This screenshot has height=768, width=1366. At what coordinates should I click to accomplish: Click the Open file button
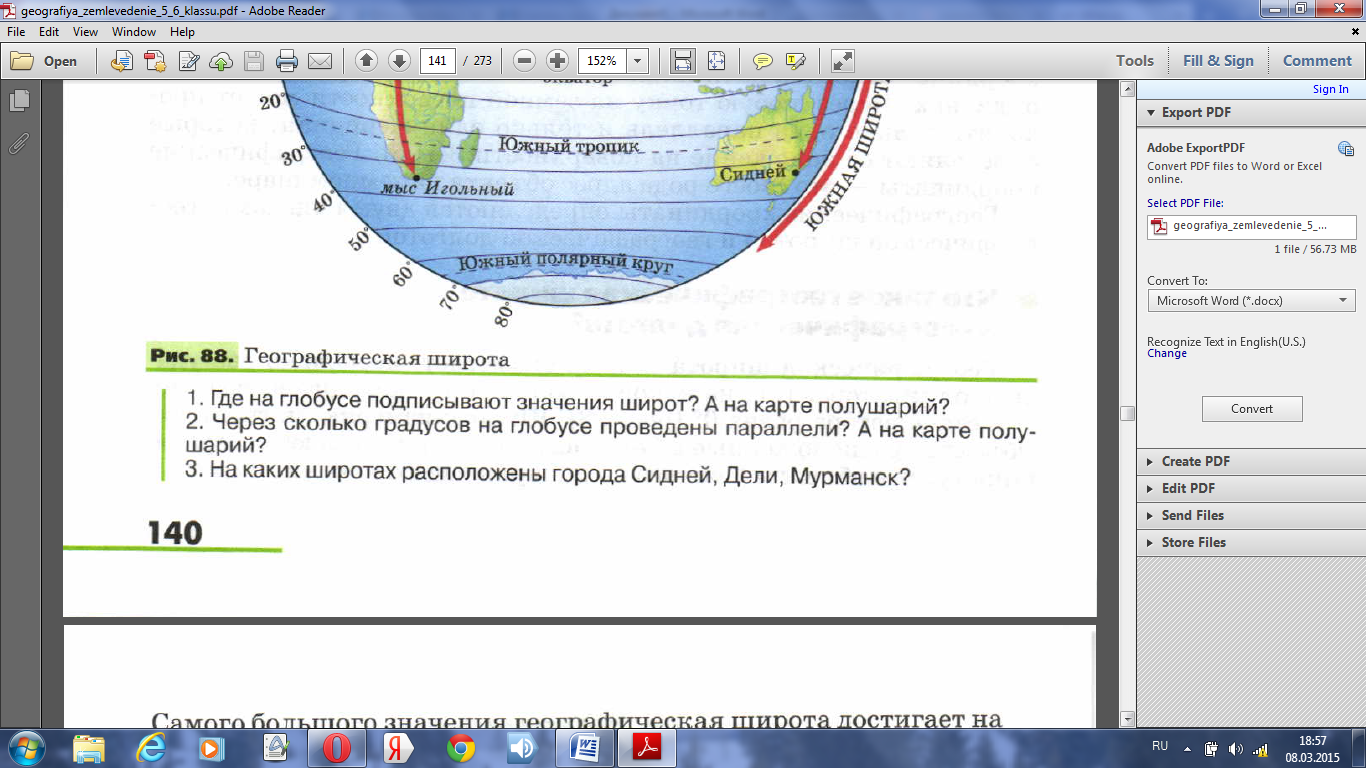(x=44, y=61)
